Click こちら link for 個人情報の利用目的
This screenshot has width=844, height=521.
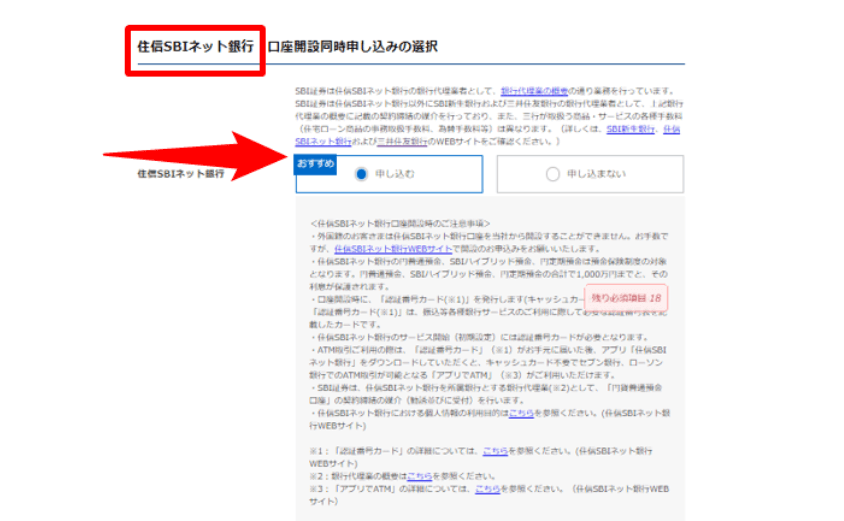click(x=521, y=413)
